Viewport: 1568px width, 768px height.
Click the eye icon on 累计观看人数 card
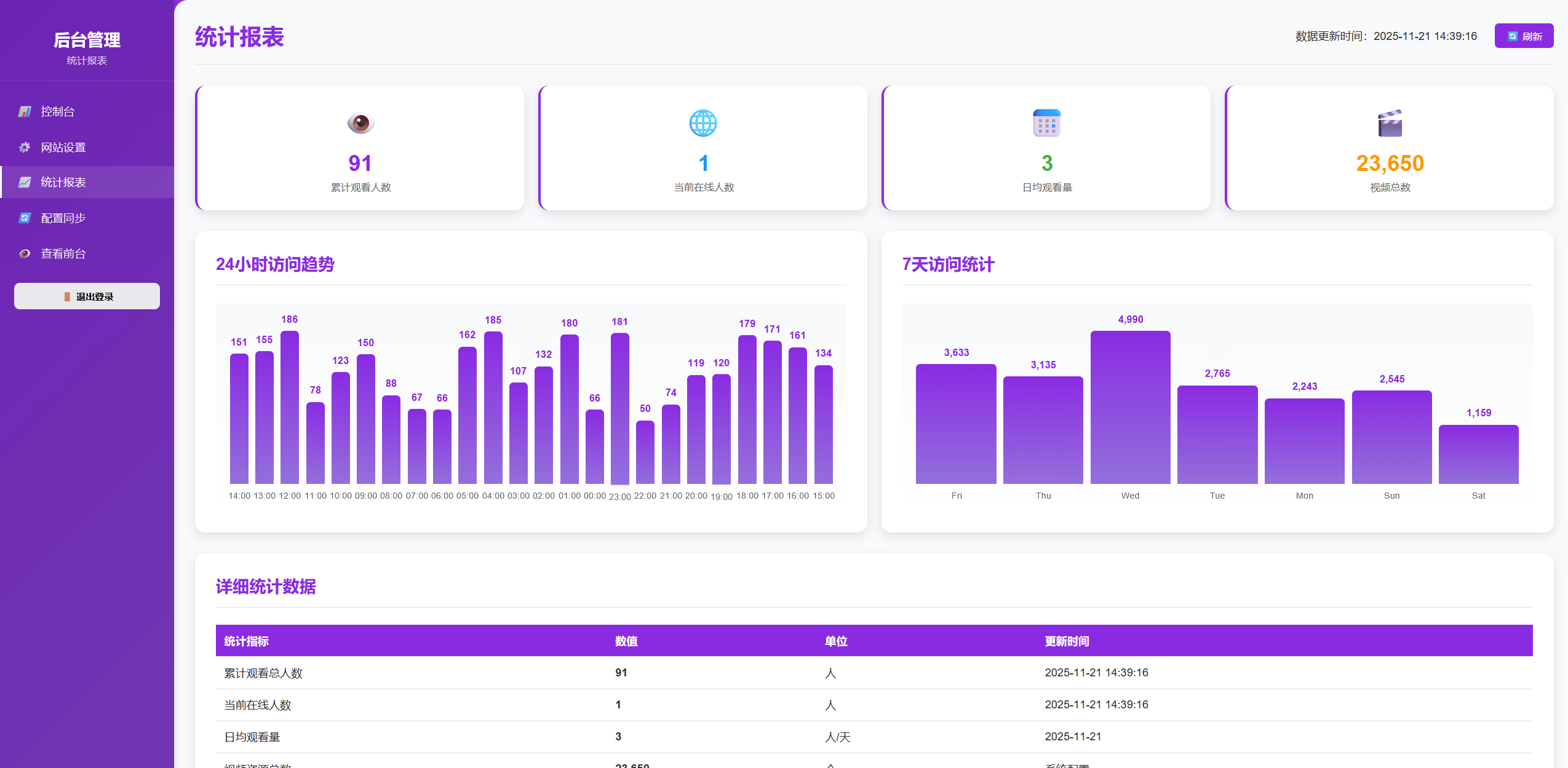click(360, 123)
